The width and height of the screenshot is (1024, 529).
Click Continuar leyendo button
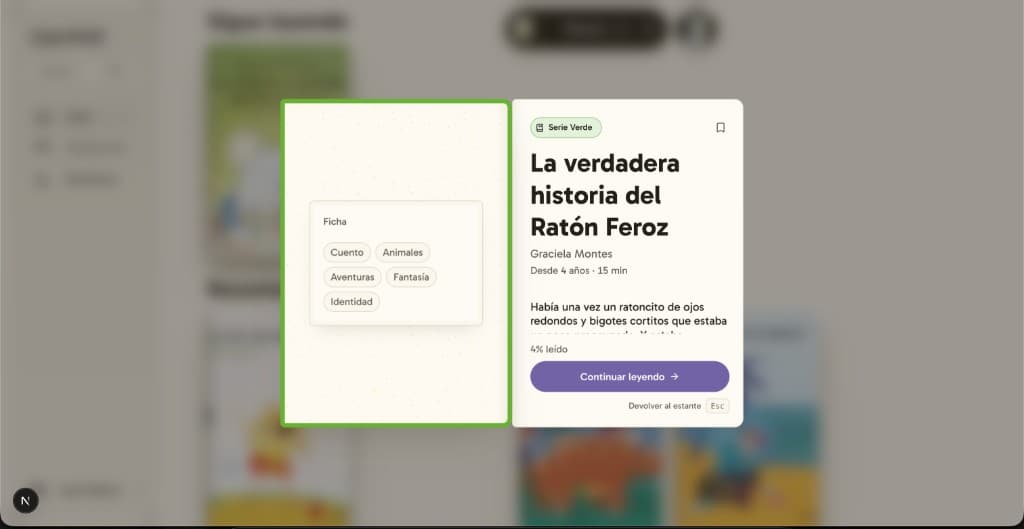point(630,377)
